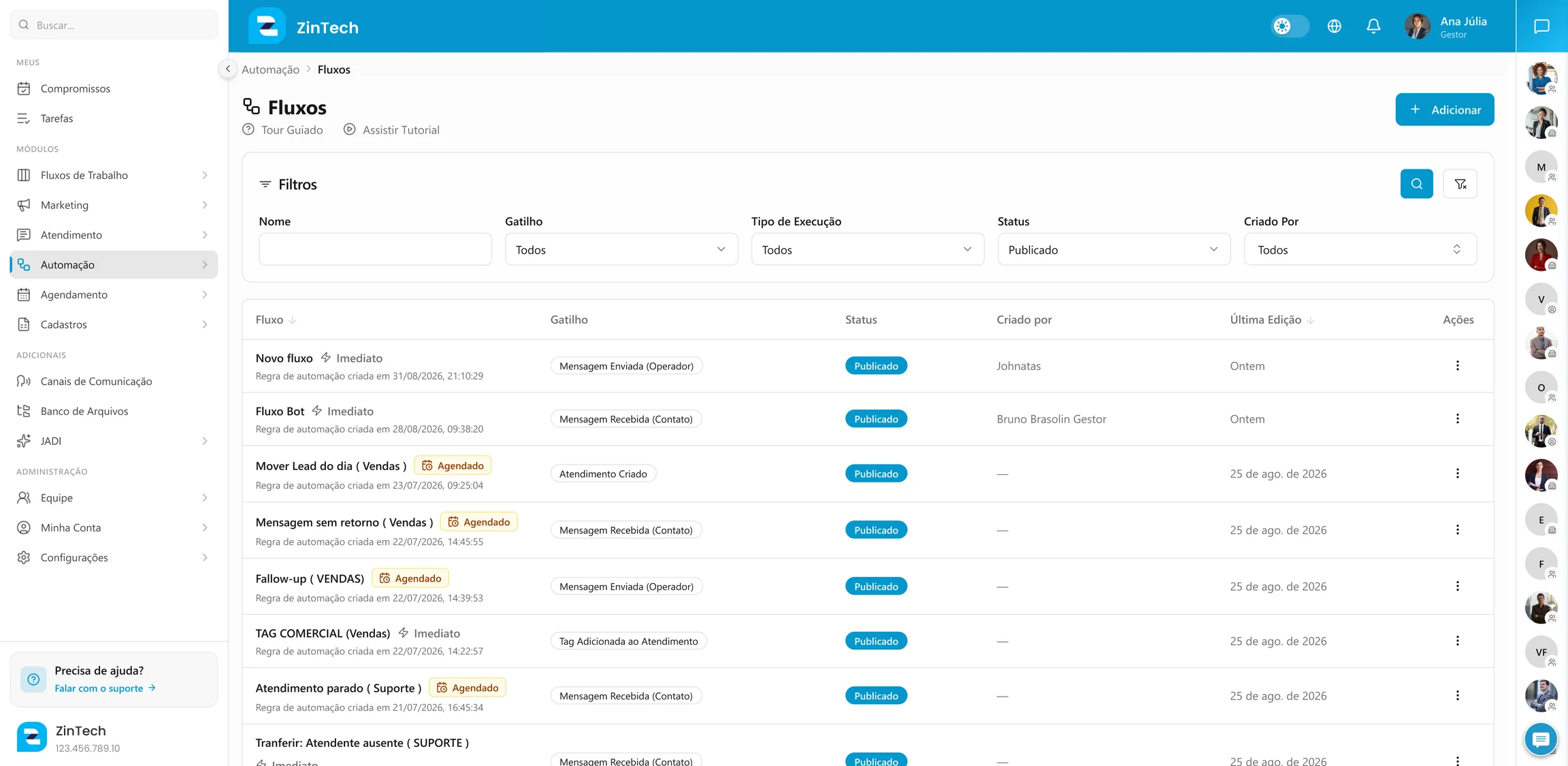The width and height of the screenshot is (1568, 766).
Task: Open Compromissos in sidebar
Action: coord(114,88)
